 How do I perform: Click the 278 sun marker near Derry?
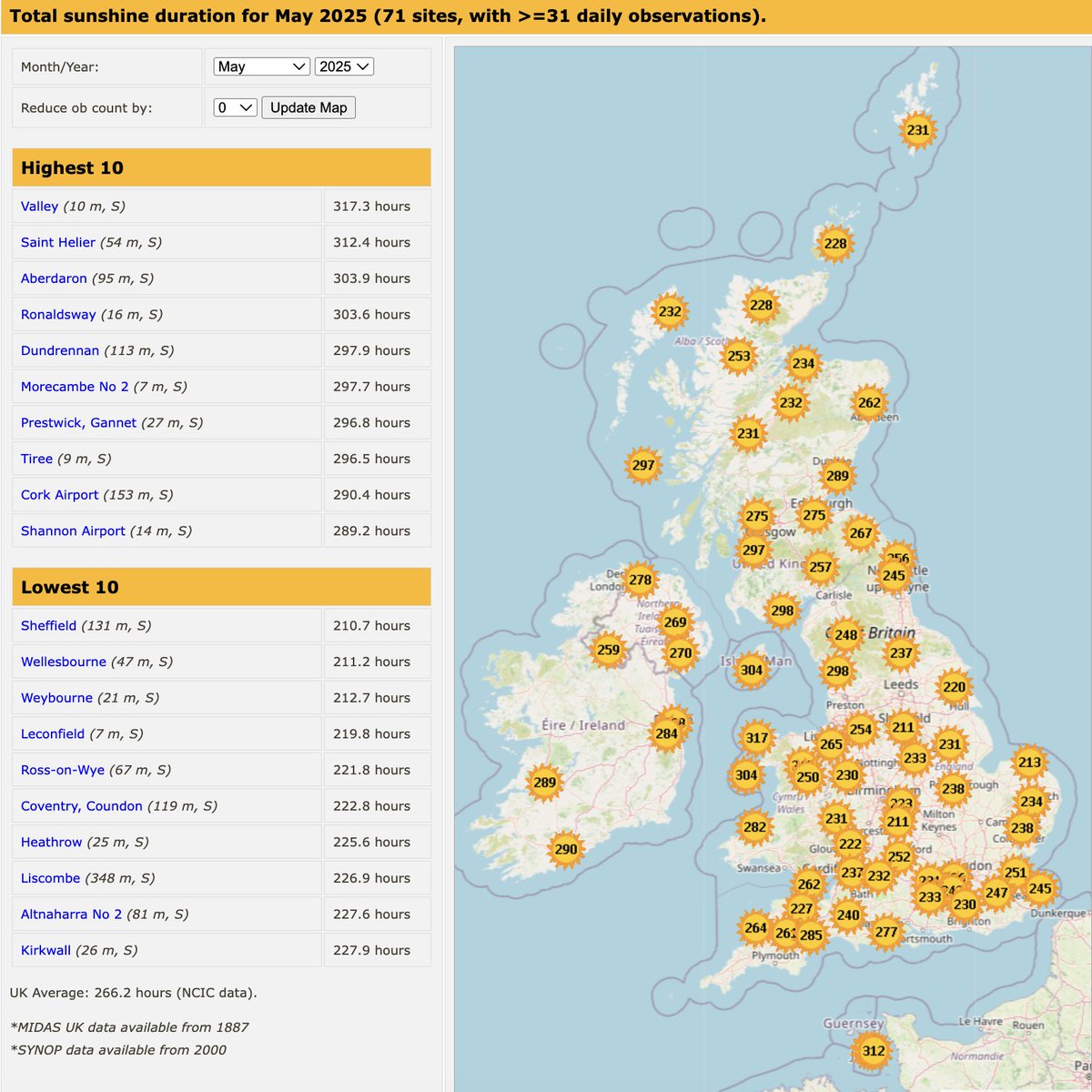[641, 580]
